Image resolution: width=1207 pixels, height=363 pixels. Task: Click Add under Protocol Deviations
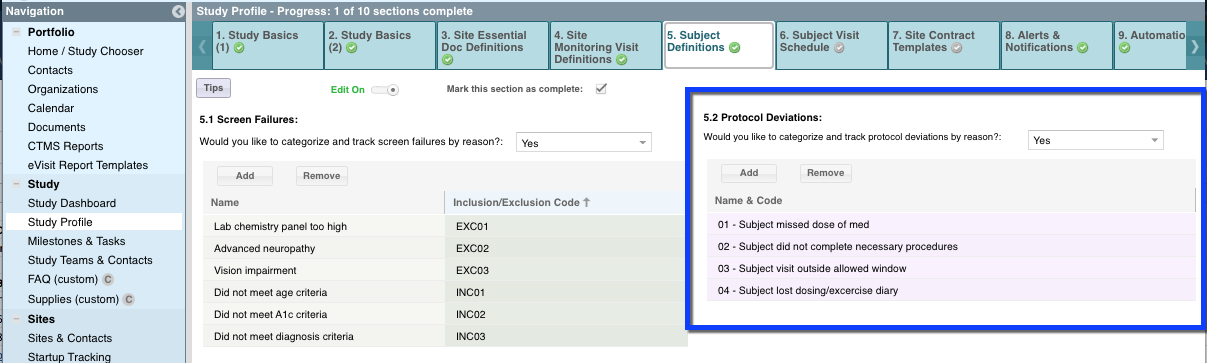click(x=749, y=173)
